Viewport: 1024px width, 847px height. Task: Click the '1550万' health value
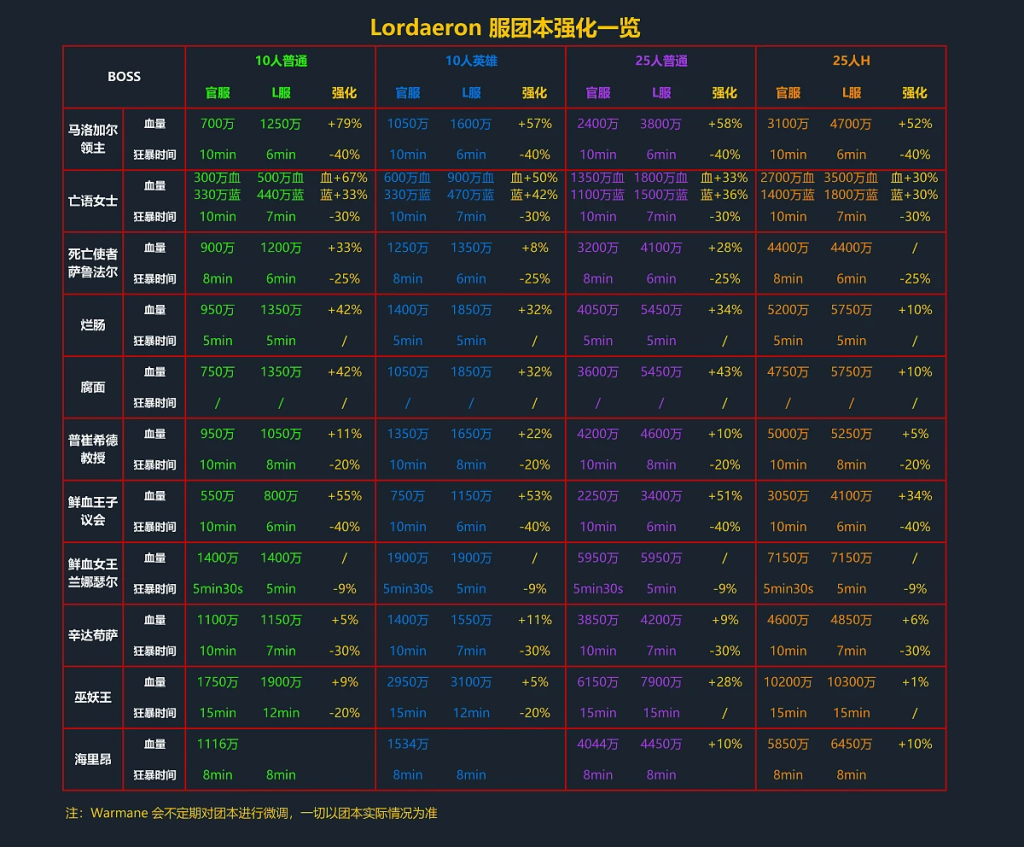[471, 620]
